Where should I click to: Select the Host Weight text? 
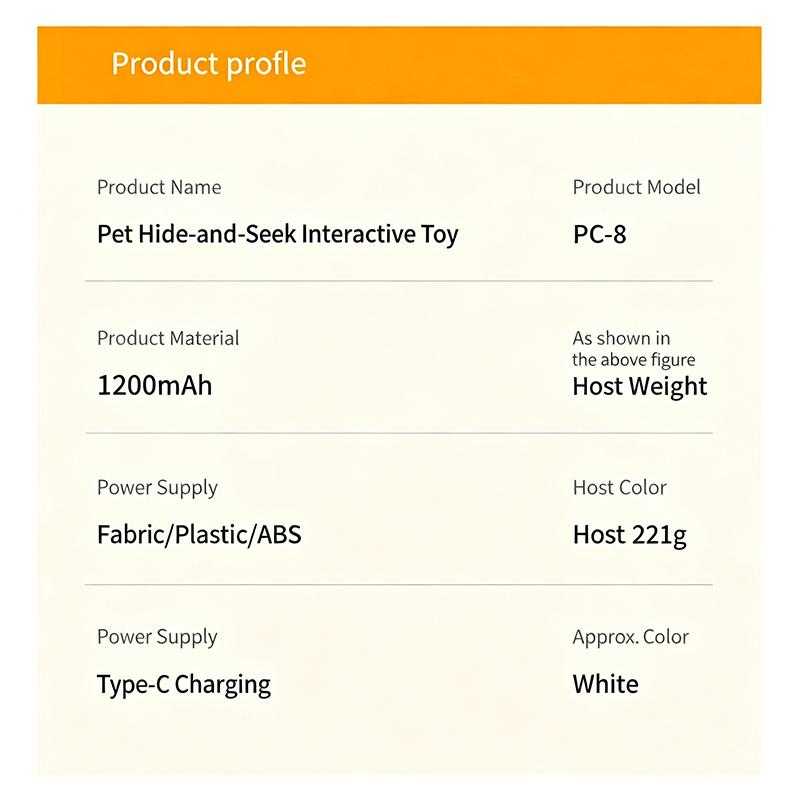tap(640, 386)
